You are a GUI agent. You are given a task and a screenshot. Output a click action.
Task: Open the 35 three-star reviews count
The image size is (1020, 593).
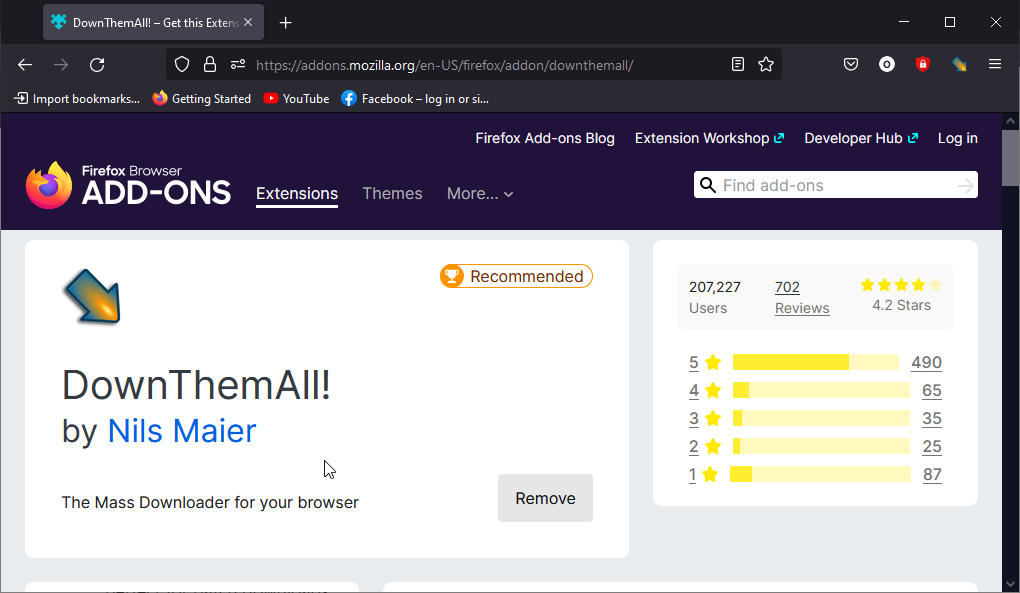[x=932, y=418]
